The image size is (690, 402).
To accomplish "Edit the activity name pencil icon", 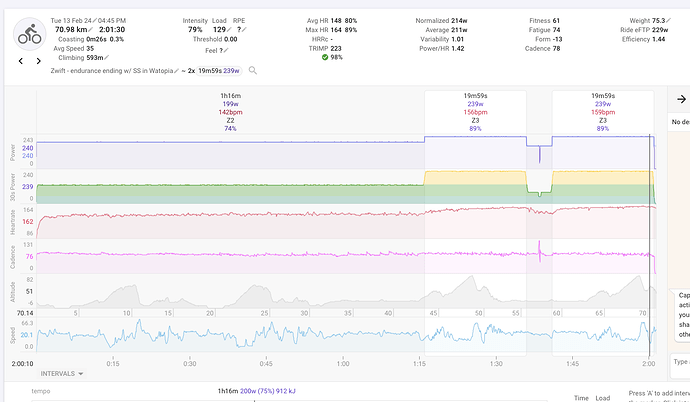I will 176,70.
